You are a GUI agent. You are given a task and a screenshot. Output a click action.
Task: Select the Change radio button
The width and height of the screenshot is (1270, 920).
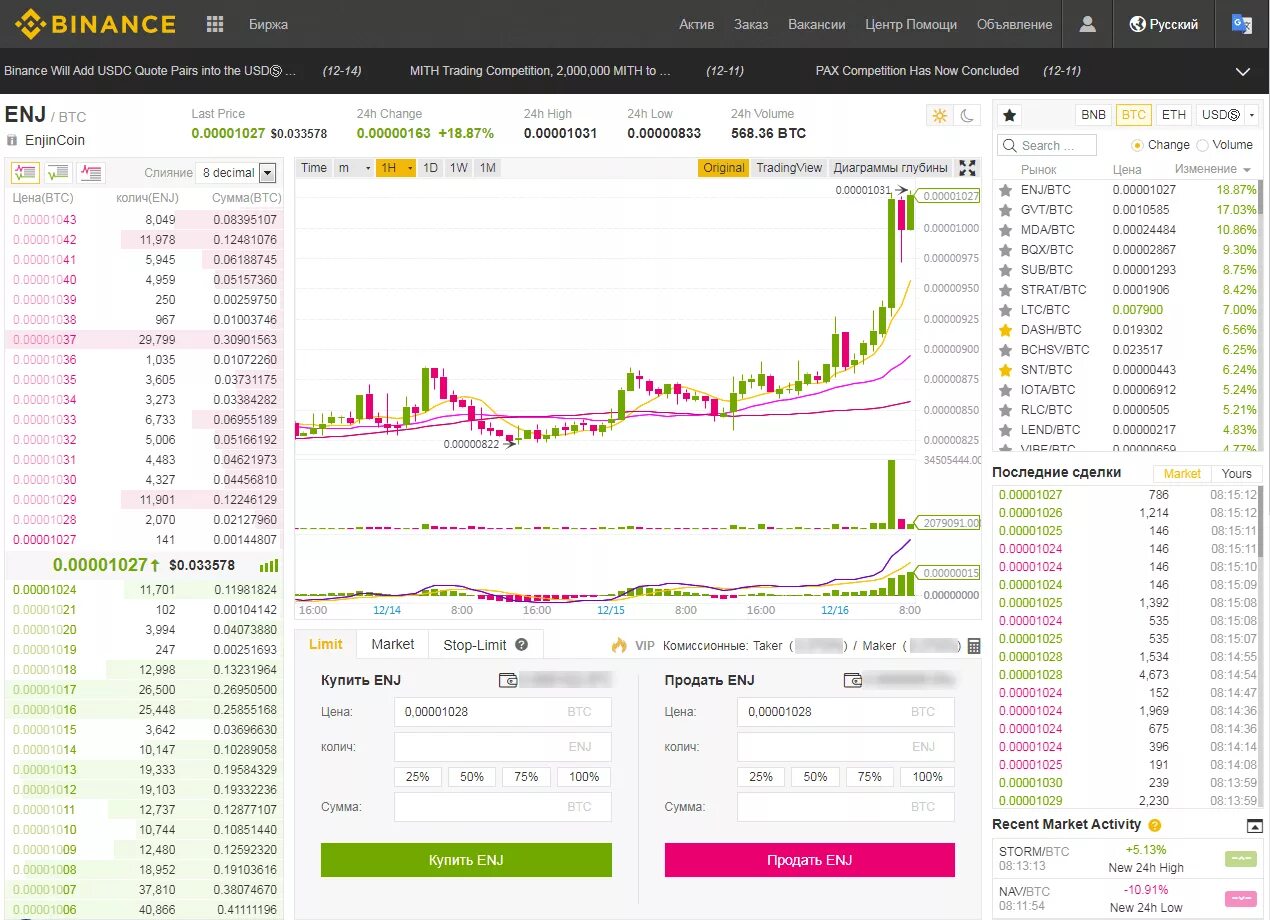pos(1137,145)
